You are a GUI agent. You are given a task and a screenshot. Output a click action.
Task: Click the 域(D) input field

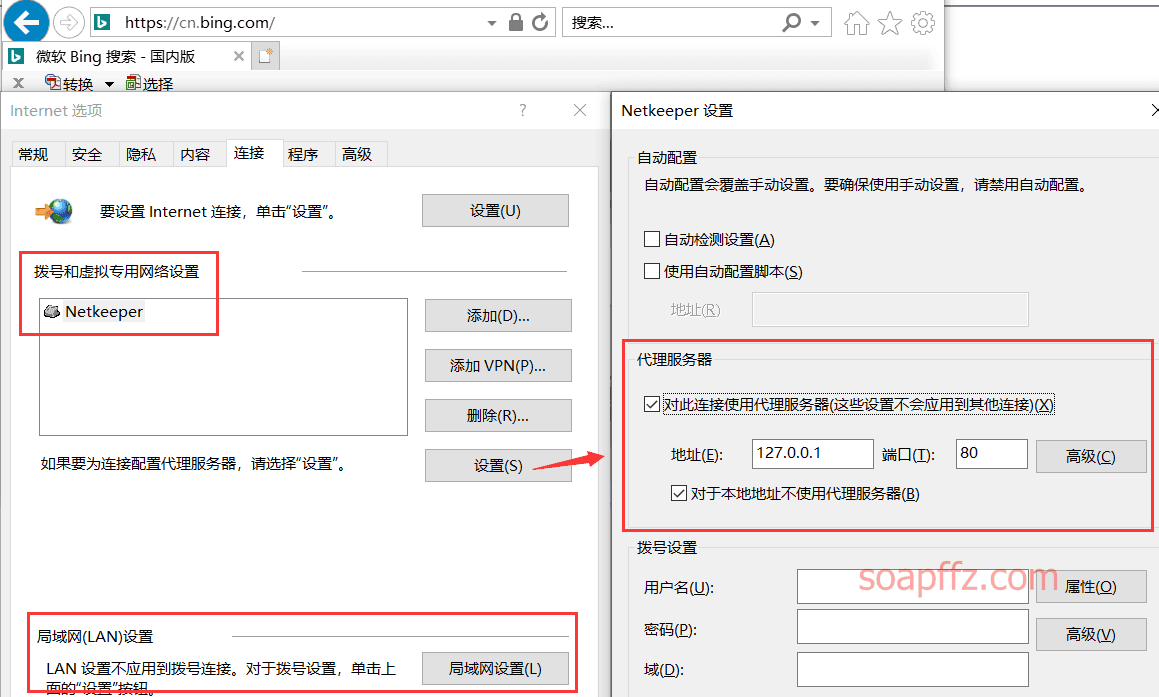tap(913, 670)
